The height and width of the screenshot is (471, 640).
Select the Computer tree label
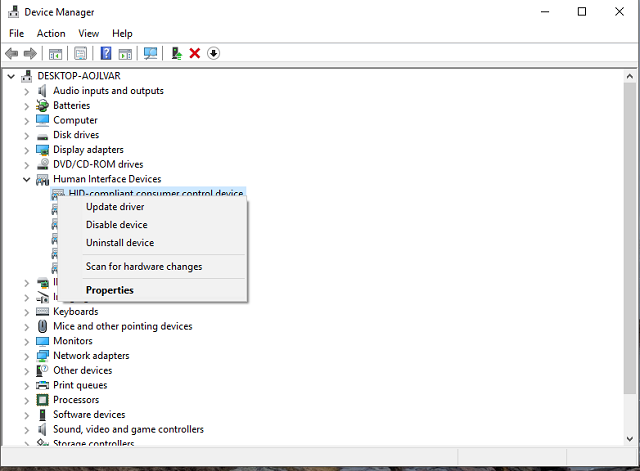coord(75,120)
